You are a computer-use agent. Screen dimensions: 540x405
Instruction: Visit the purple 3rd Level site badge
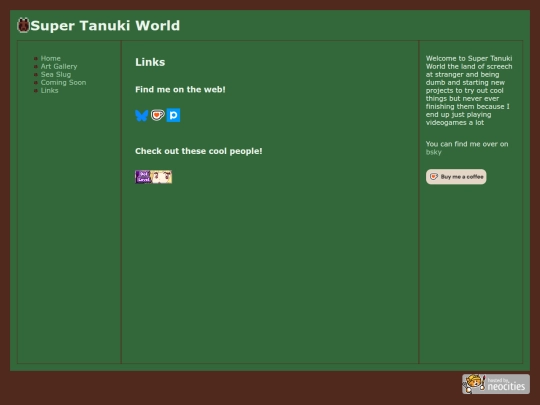coord(143,177)
